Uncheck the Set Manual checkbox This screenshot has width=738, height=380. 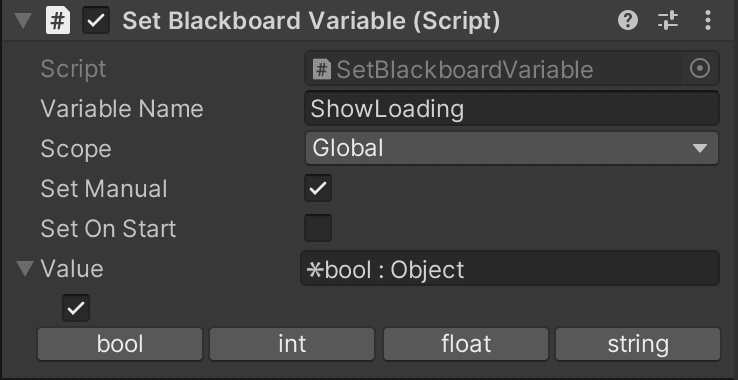click(318, 188)
